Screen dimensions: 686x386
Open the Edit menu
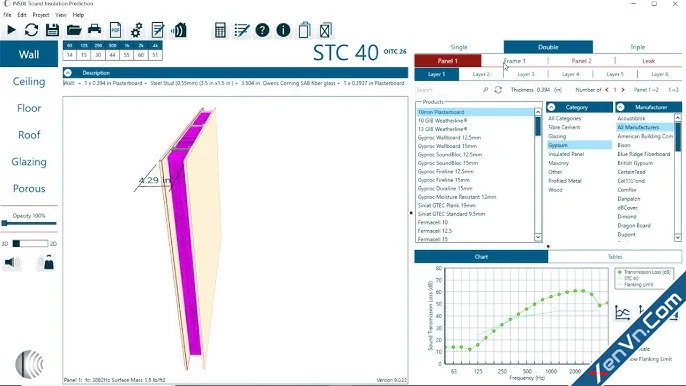22,15
